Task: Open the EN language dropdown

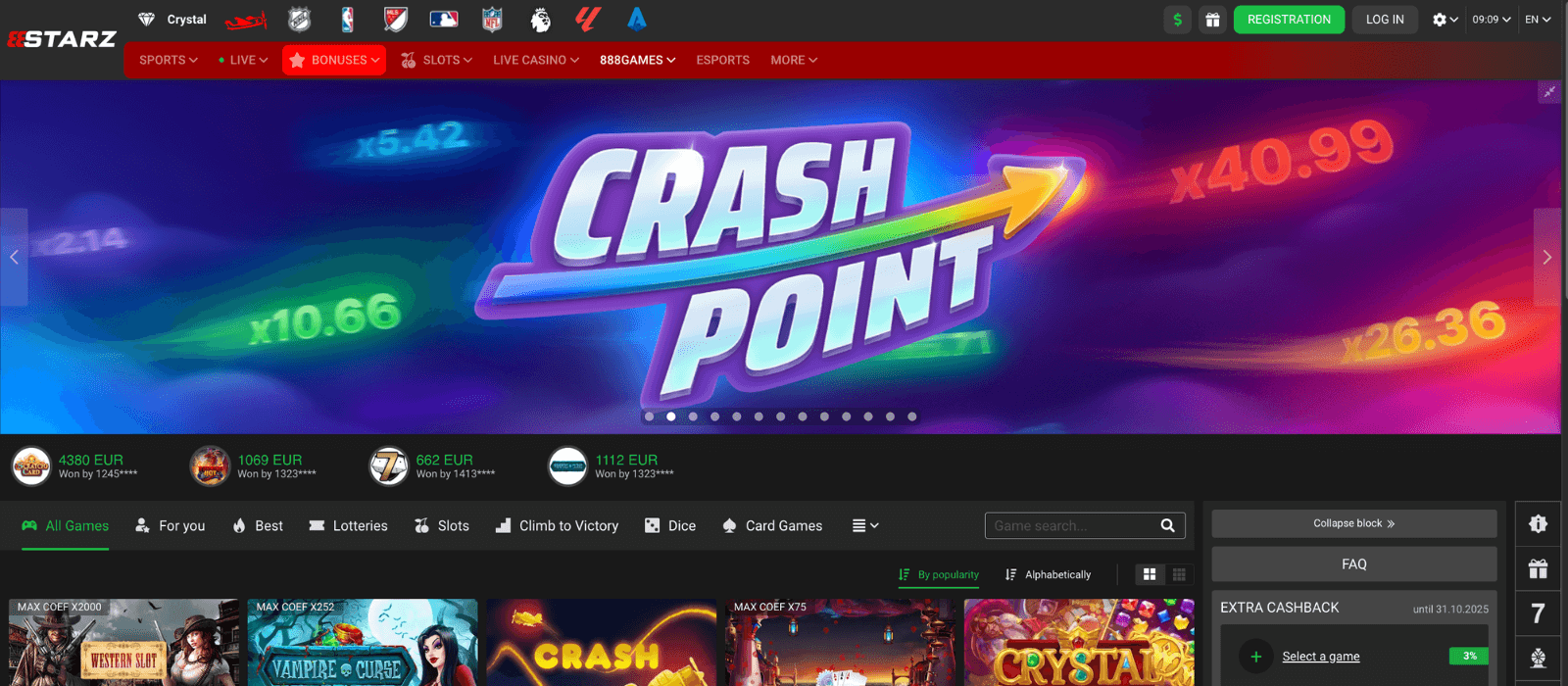Action: pyautogui.click(x=1538, y=20)
